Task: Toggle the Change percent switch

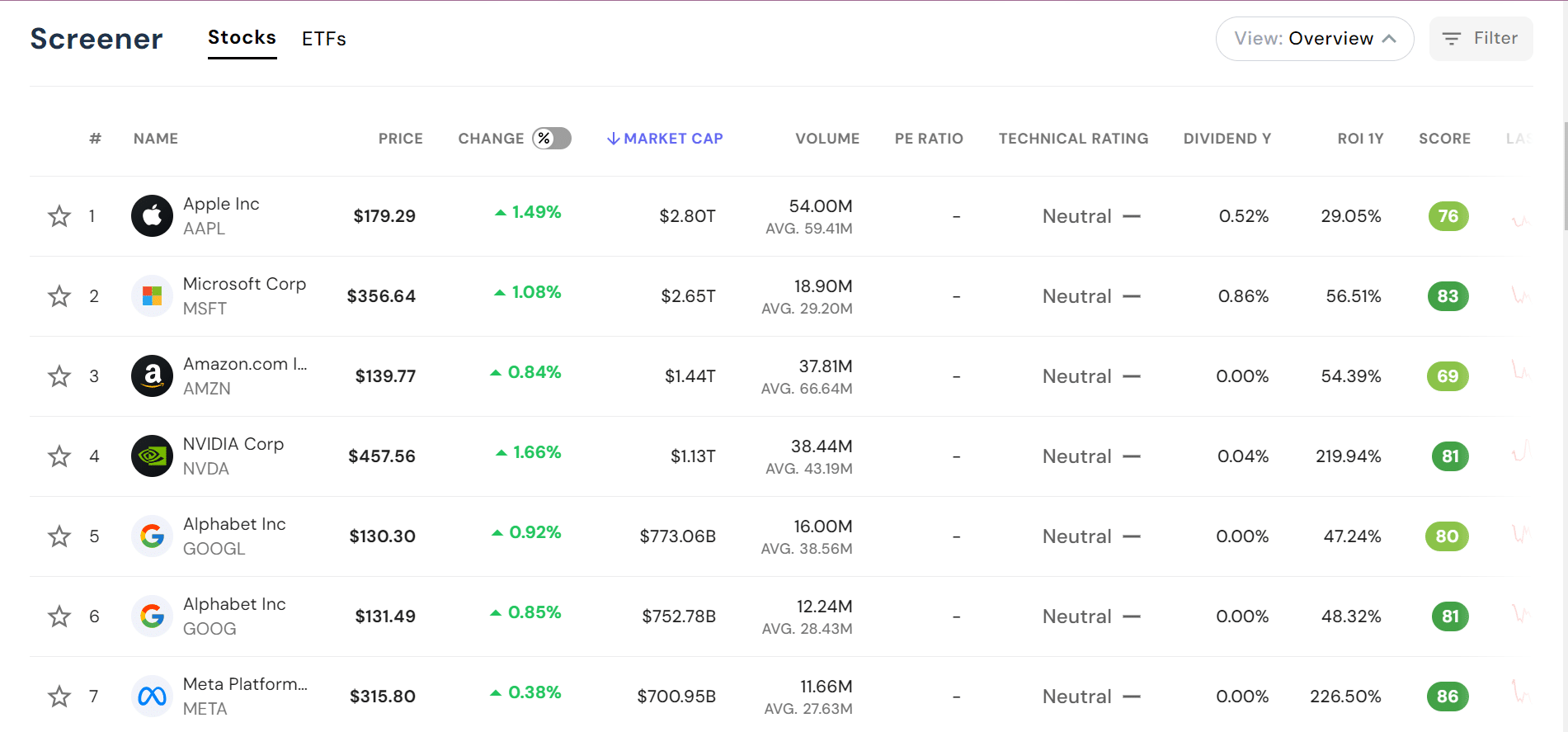Action: point(552,139)
